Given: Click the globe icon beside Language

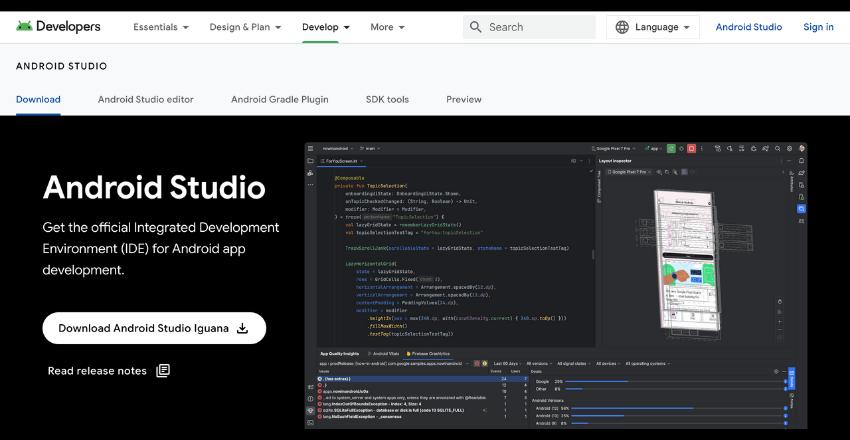Looking at the screenshot, I should click(623, 27).
